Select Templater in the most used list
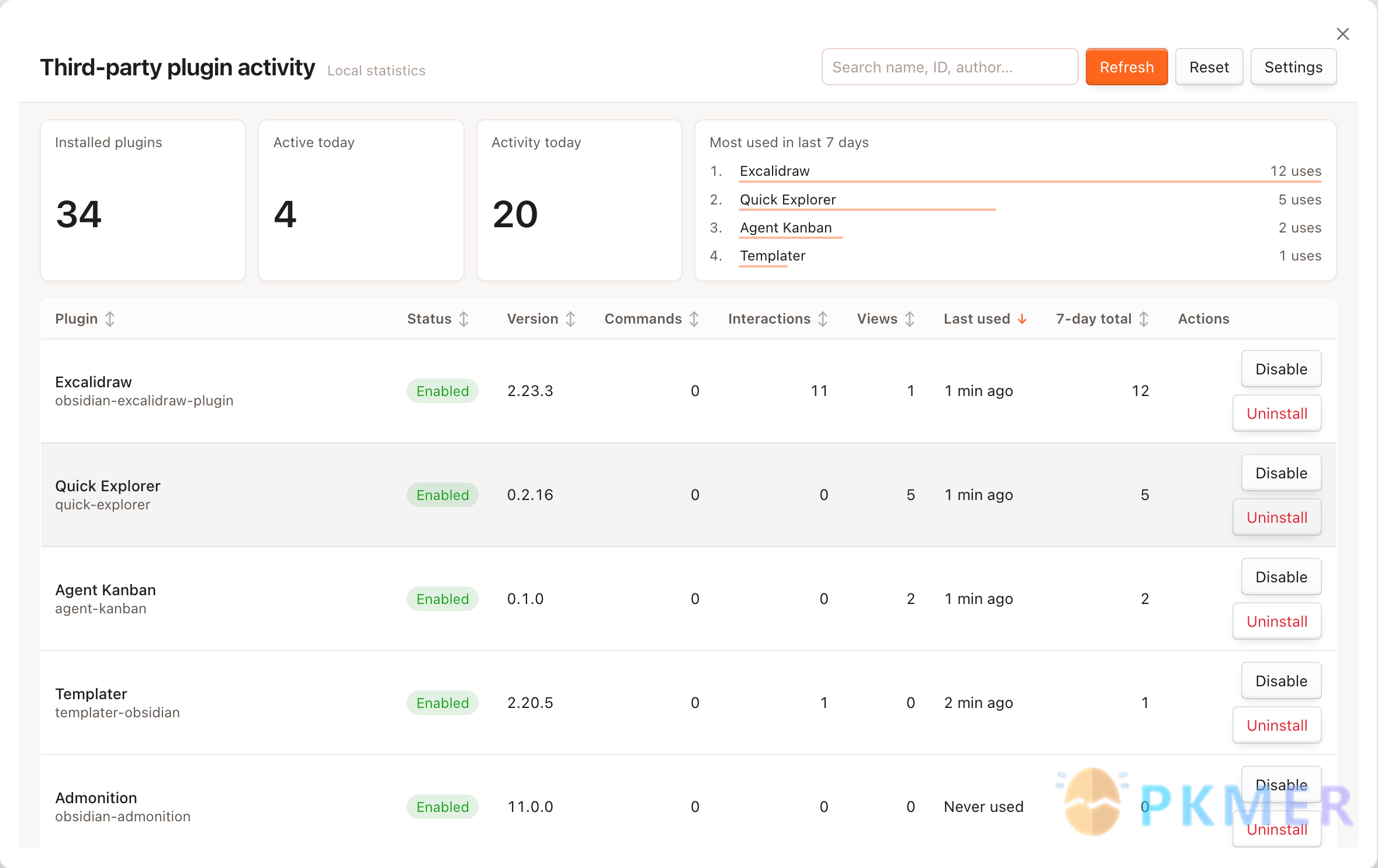This screenshot has width=1378, height=868. tap(773, 256)
